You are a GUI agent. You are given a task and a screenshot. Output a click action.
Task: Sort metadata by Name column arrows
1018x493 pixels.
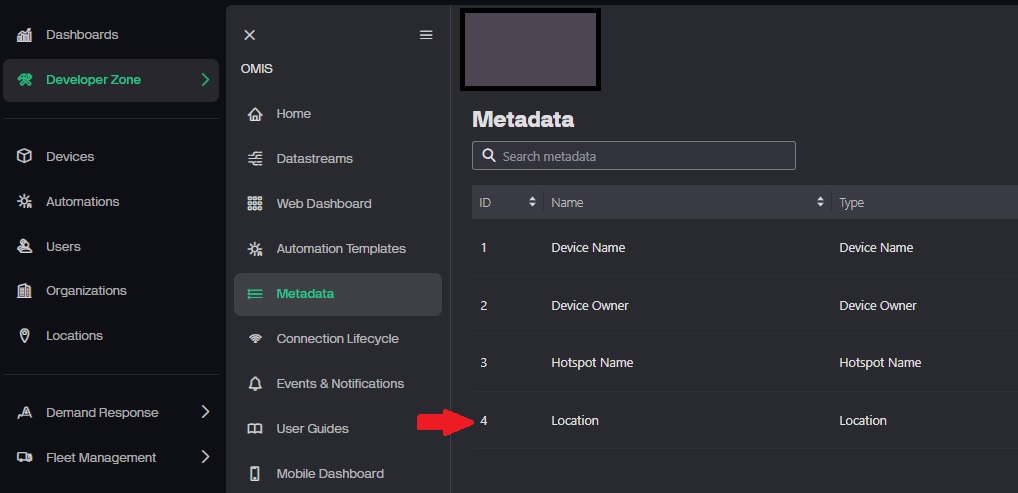(x=820, y=202)
